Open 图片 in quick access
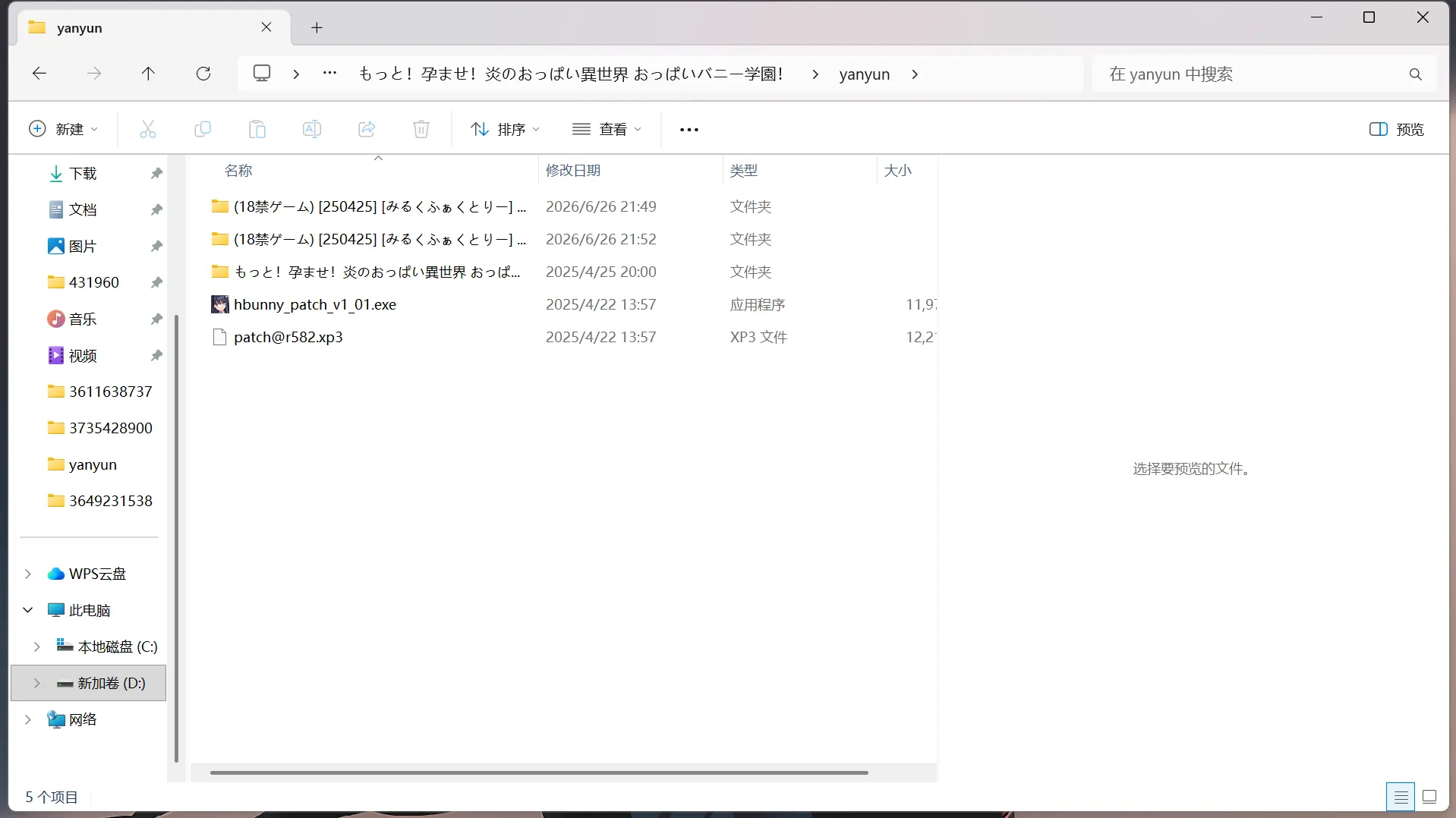 point(83,247)
